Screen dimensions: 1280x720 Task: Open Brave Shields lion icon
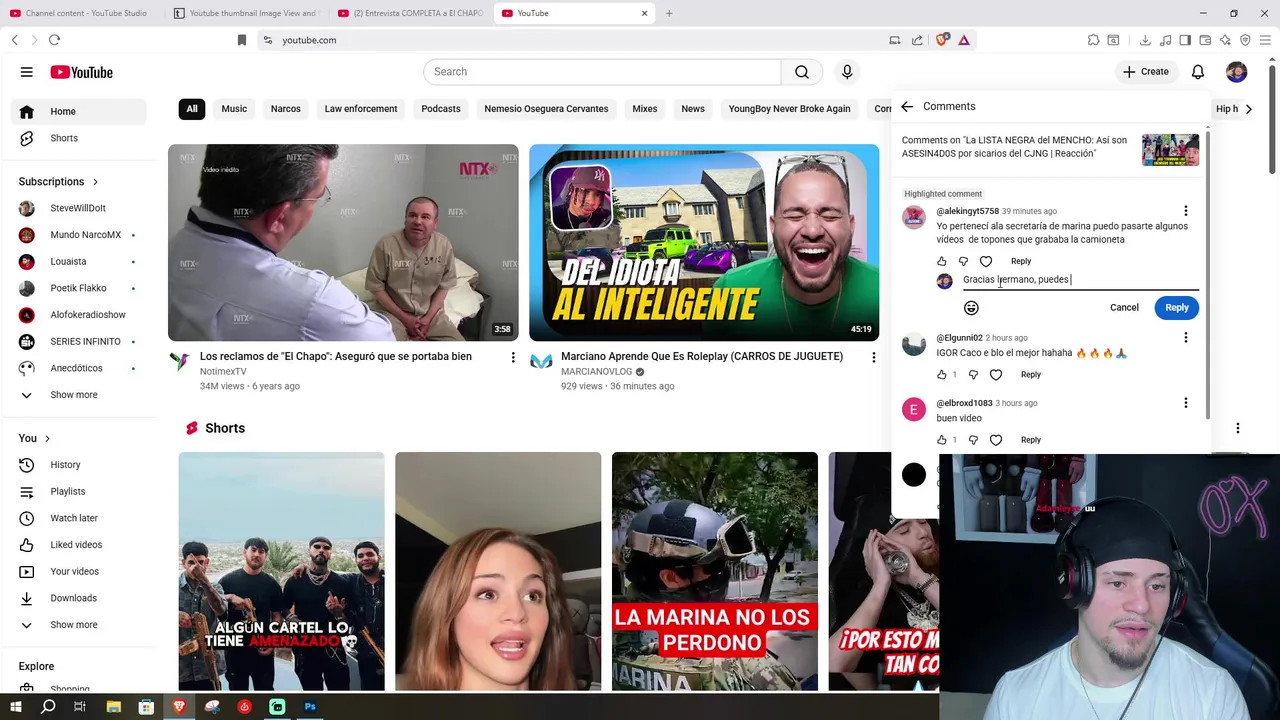coord(941,40)
